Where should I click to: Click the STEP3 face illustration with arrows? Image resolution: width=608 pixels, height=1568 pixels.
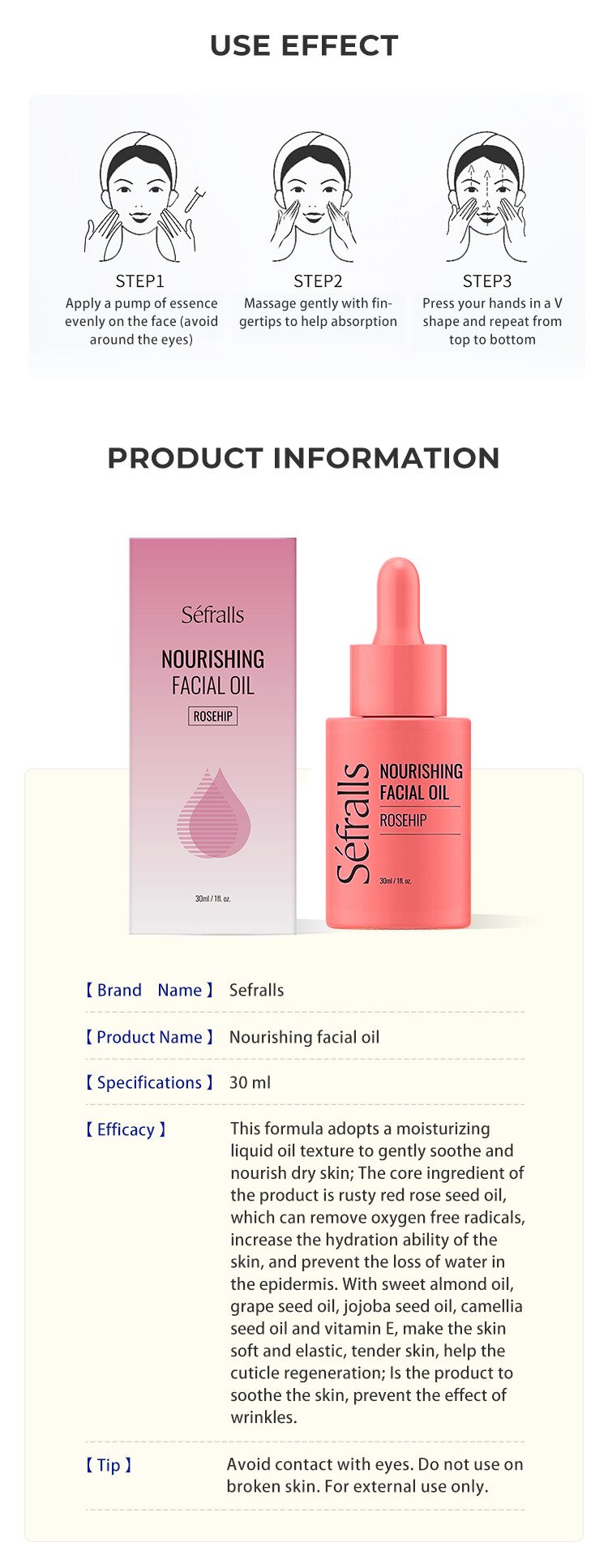pos(486,197)
